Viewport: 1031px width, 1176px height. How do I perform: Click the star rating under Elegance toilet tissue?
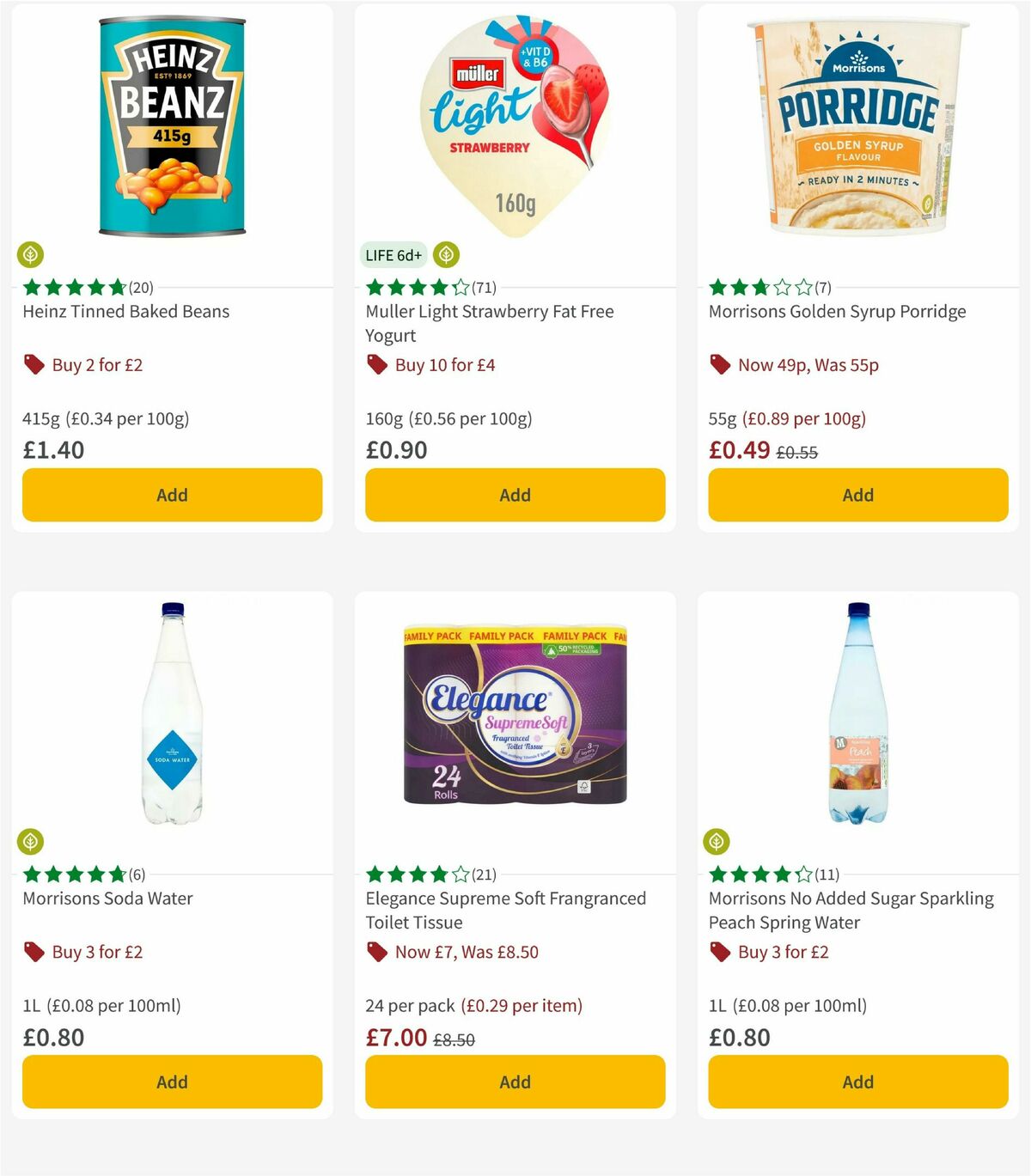(417, 874)
